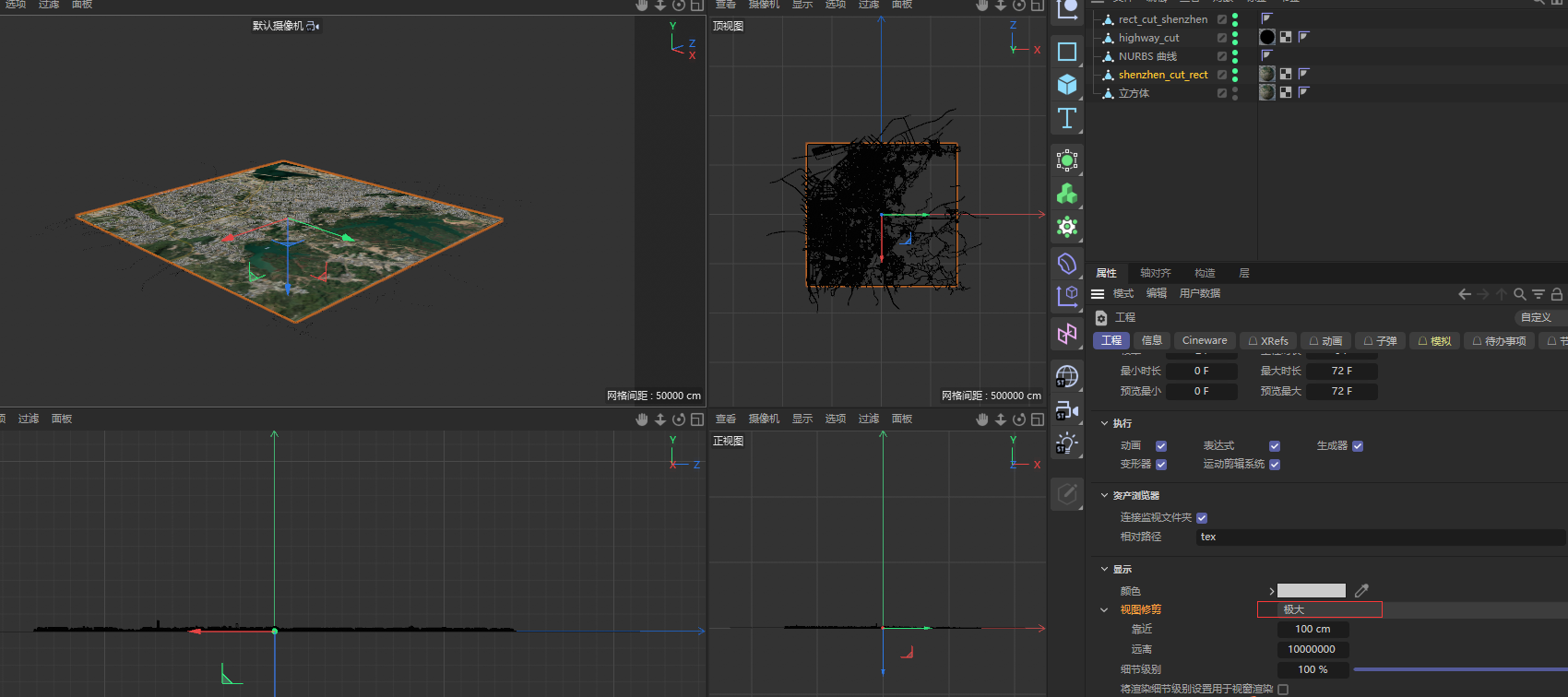
Task: Lock the attribute manager with the padlock icon
Action: (1557, 294)
